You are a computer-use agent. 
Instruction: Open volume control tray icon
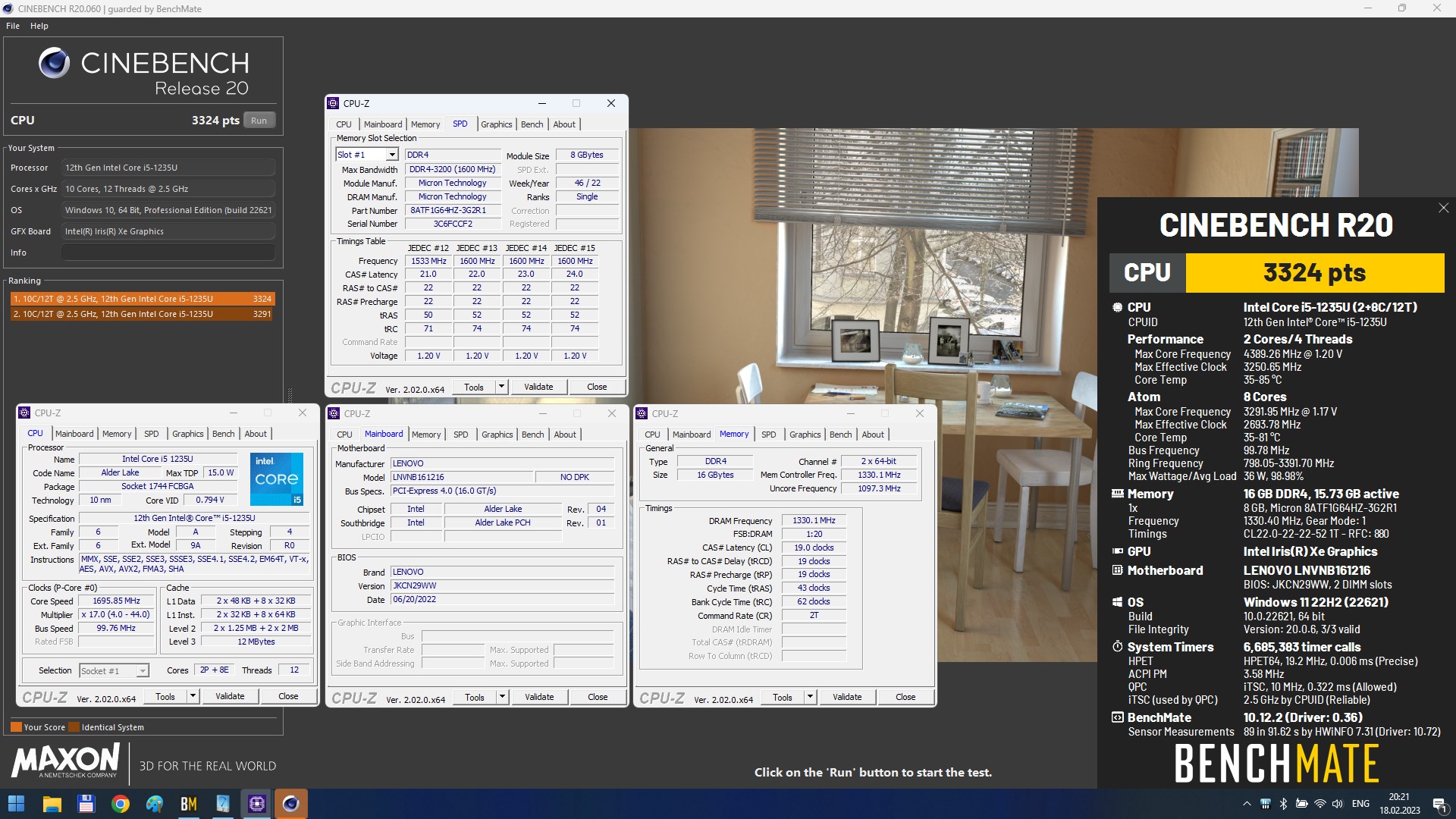(1338, 804)
